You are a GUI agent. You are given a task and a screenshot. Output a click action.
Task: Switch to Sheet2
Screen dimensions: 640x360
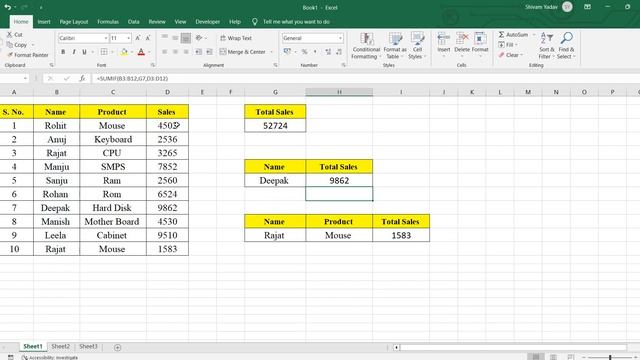60,346
